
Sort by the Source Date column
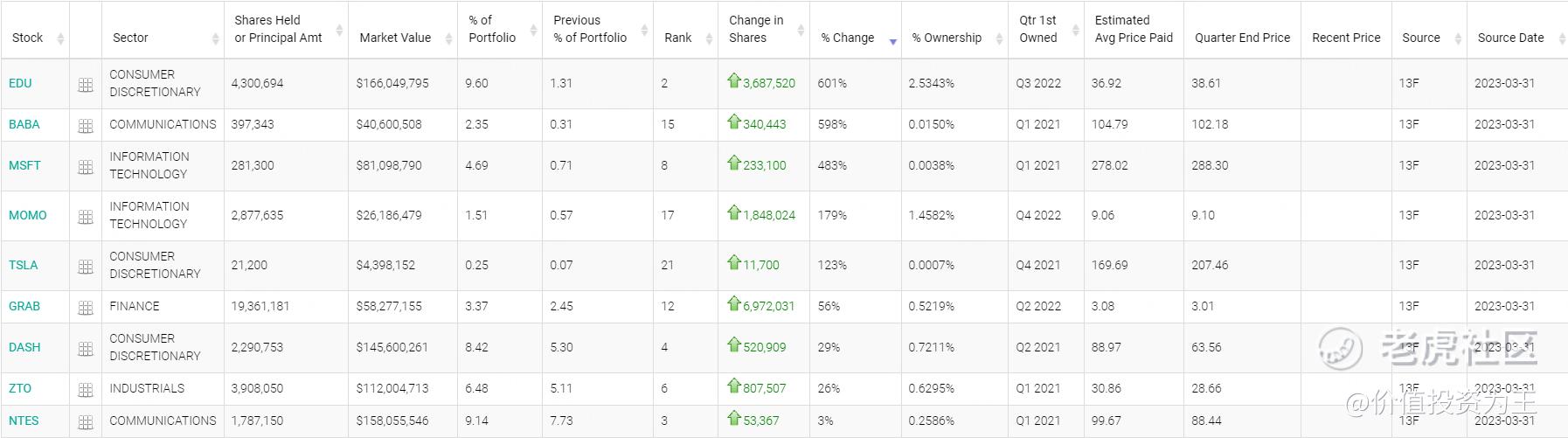pyautogui.click(x=1510, y=38)
